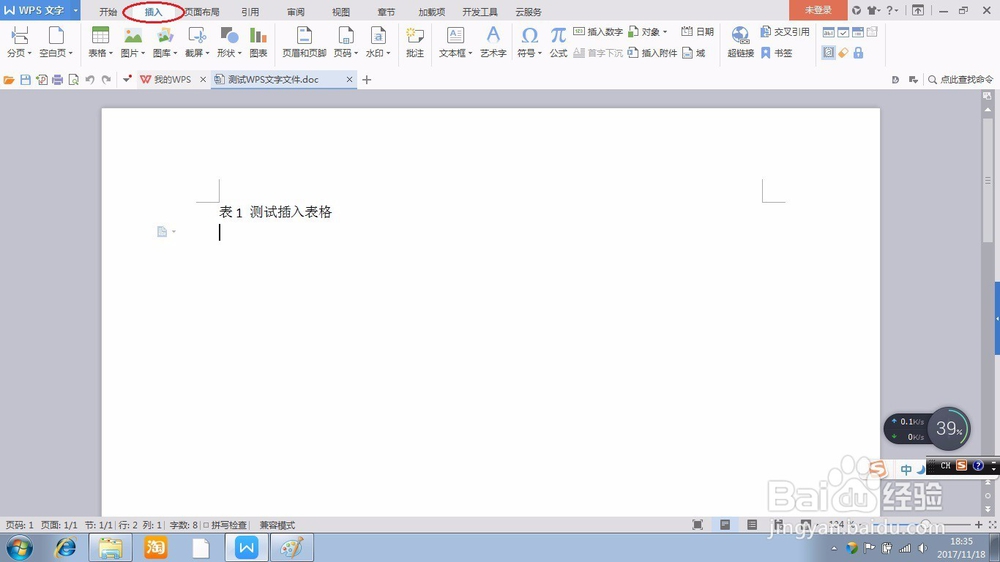Click 点此查找命令 command search box
This screenshot has height=562, width=1000.
(x=960, y=80)
